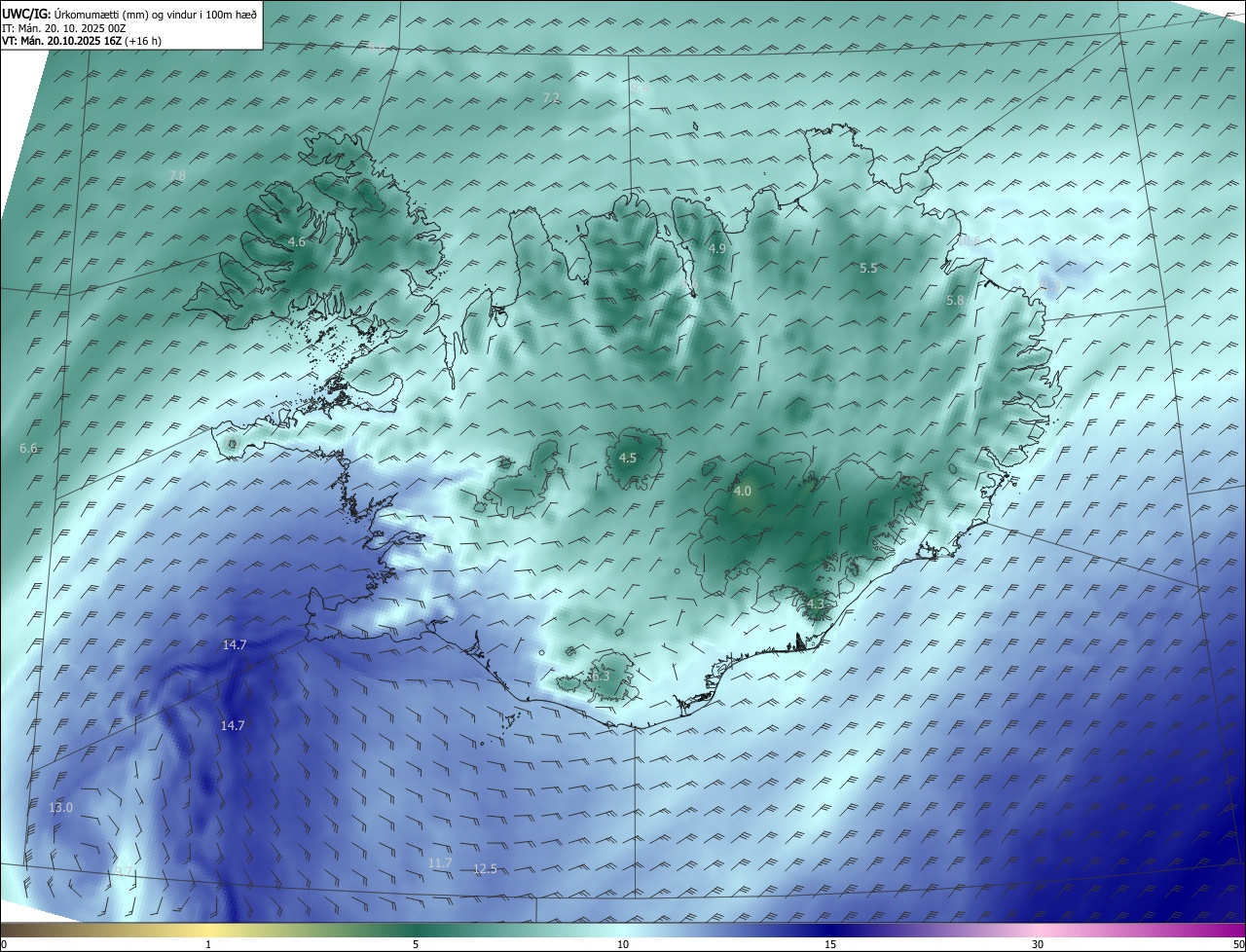
Task: Click the 5 tick on the color scale
Action: tap(416, 944)
